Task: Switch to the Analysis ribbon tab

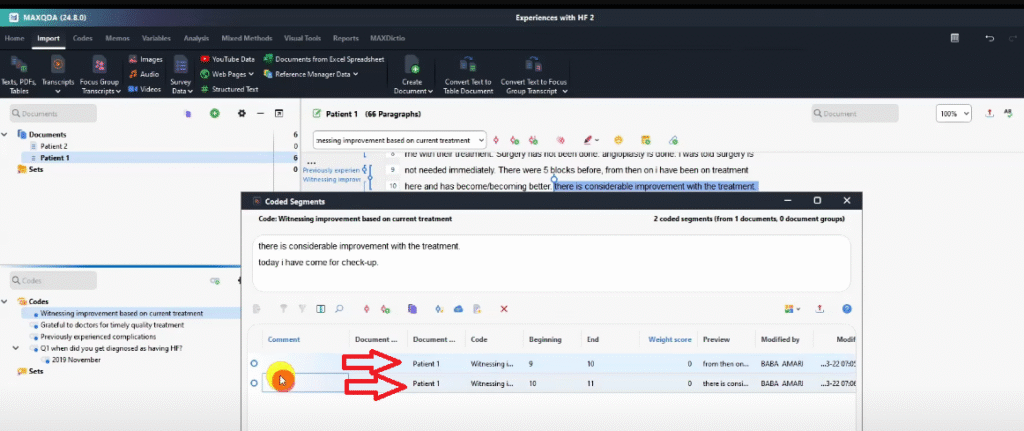Action: coord(197,39)
